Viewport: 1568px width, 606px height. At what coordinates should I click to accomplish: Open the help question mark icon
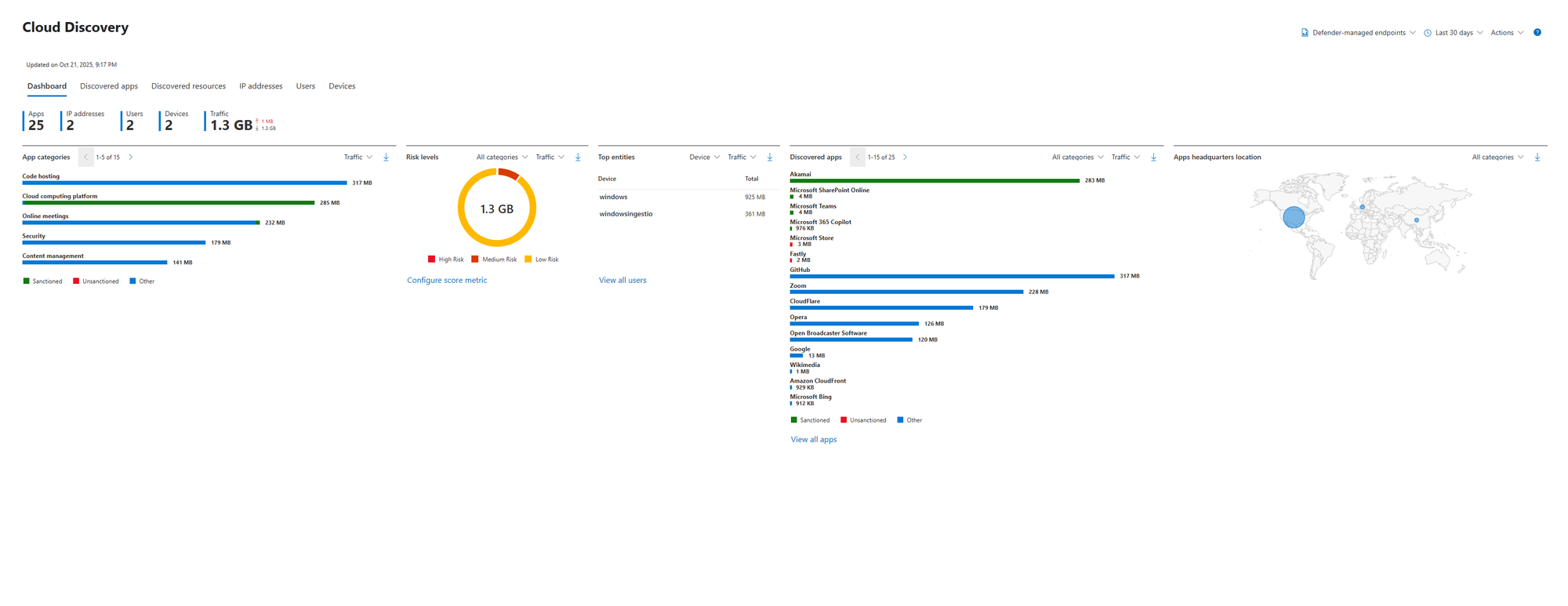click(x=1537, y=33)
